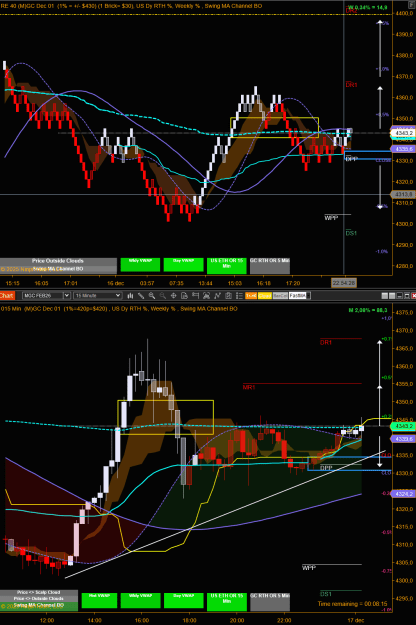Open the MGC FEB26 instrument dropdown arrow
Viewport: 416px width, 625px height.
pyautogui.click(x=67, y=295)
